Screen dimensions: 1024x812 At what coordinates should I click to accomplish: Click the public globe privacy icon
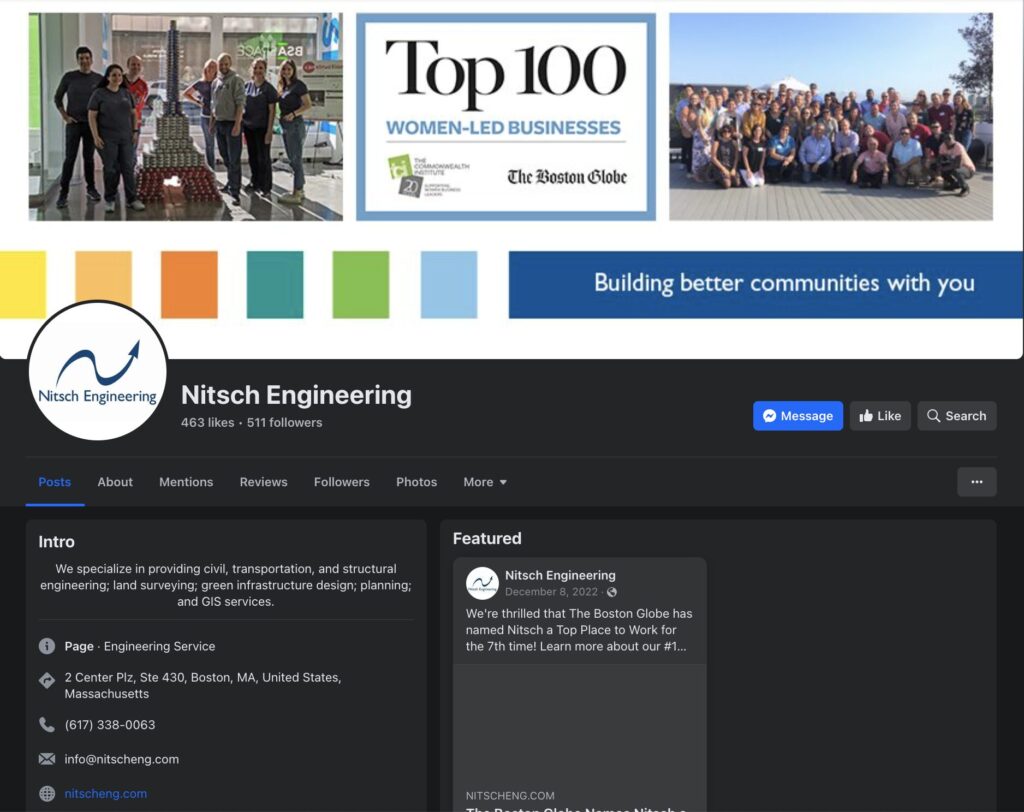(612, 592)
